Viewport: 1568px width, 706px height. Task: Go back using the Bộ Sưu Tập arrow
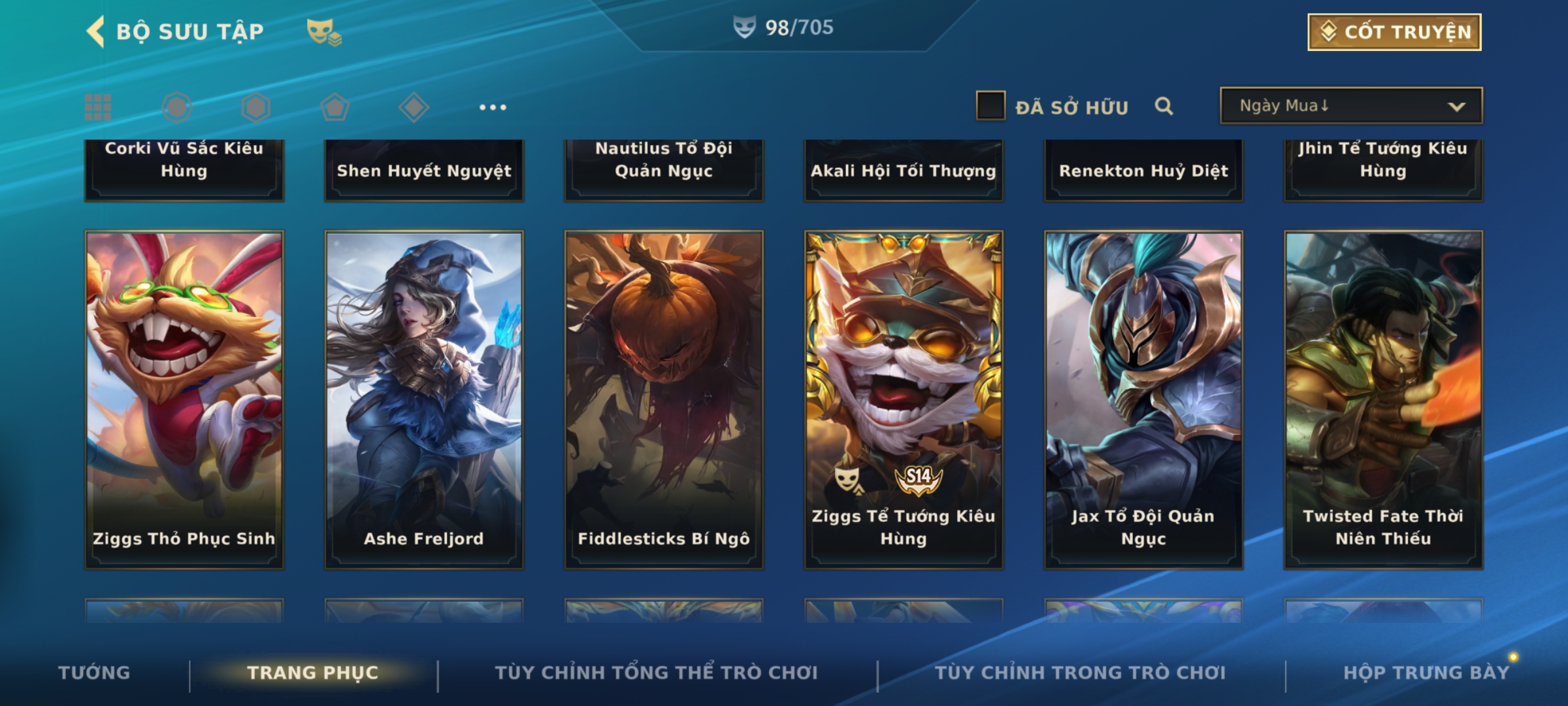95,32
